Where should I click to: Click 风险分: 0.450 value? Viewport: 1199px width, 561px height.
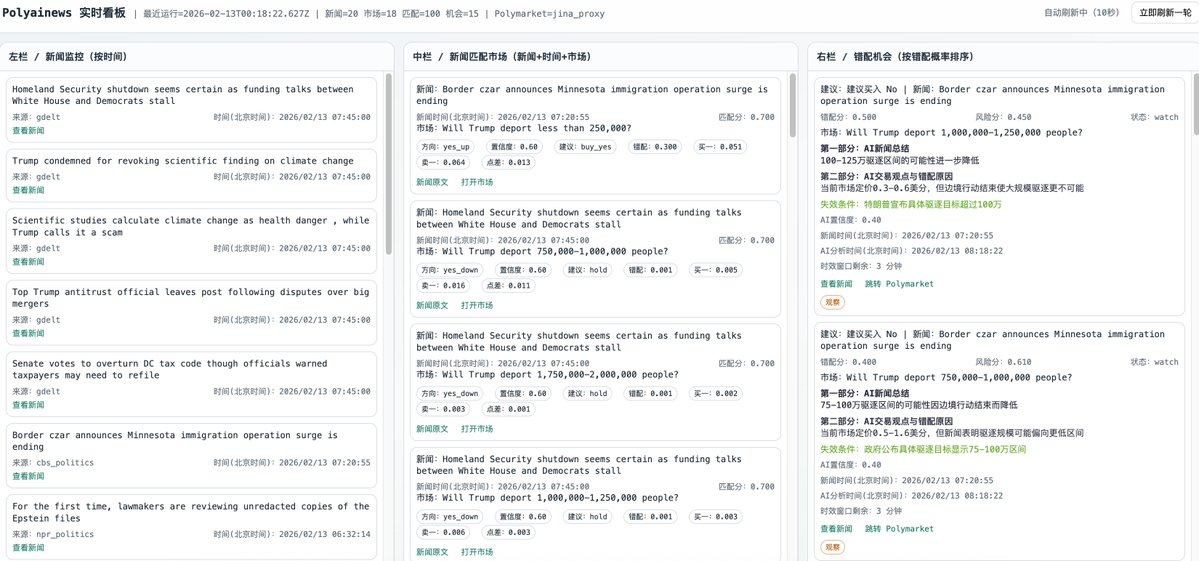tap(1003, 117)
